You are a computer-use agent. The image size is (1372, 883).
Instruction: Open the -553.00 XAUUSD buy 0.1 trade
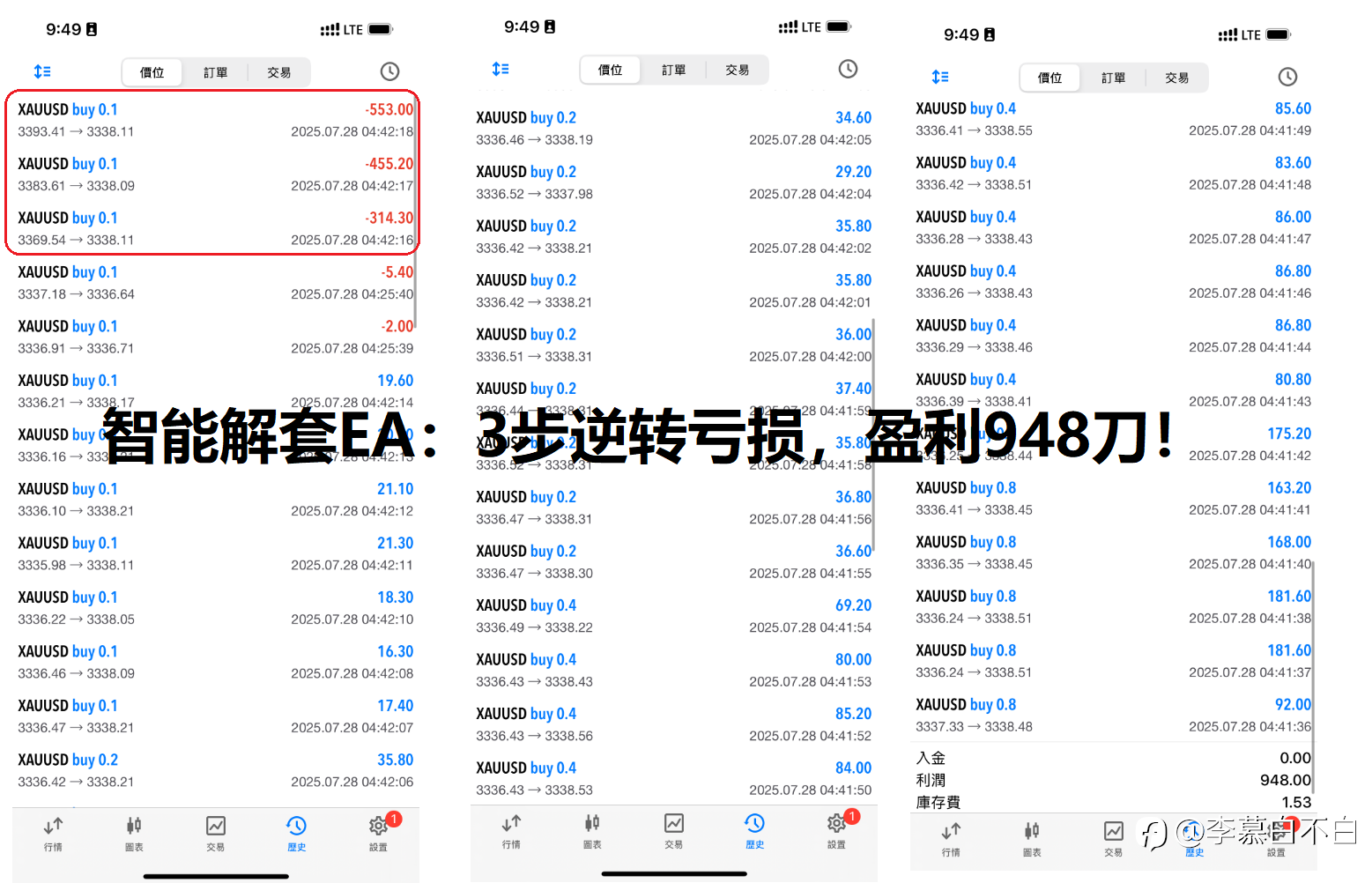pyautogui.click(x=215, y=120)
